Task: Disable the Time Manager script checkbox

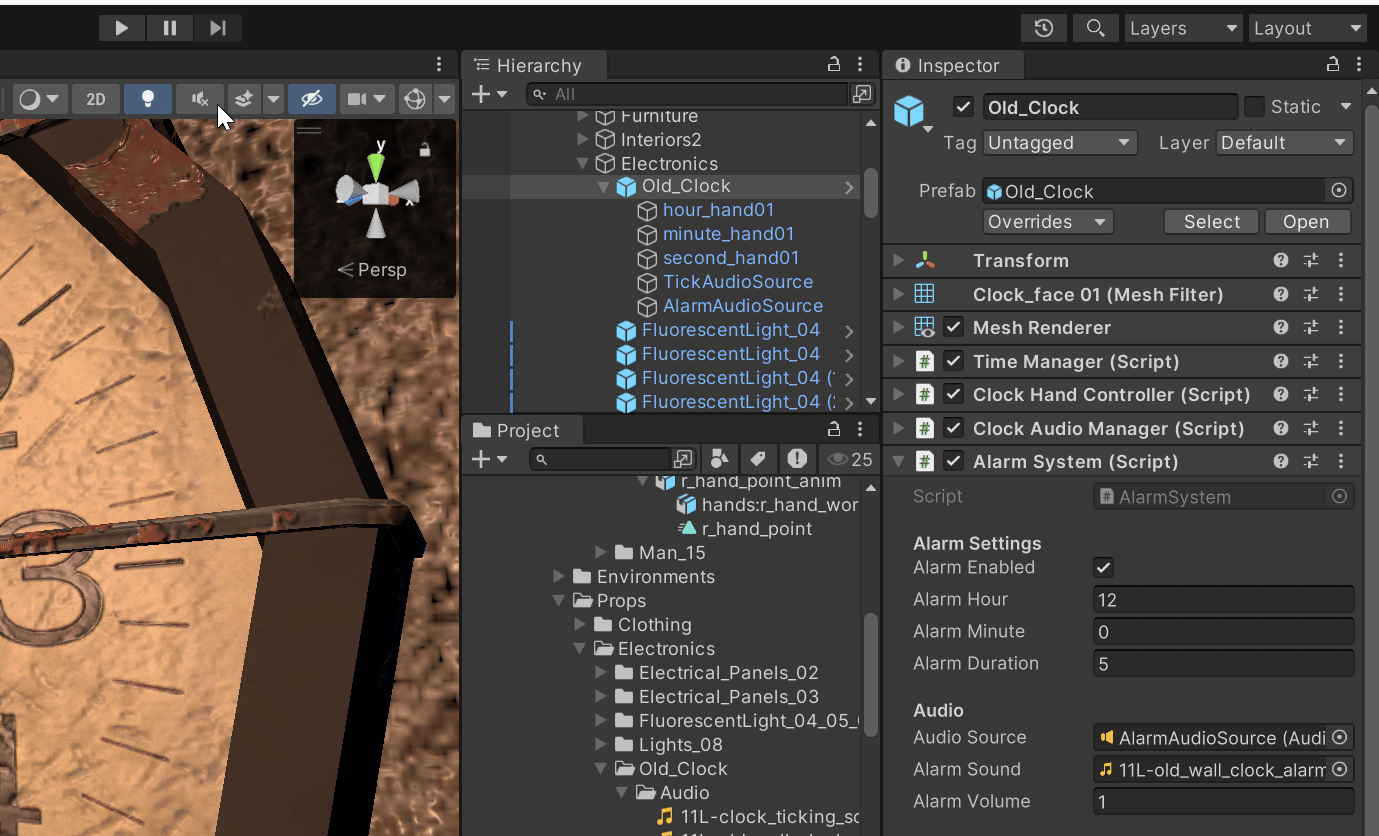Action: (954, 362)
